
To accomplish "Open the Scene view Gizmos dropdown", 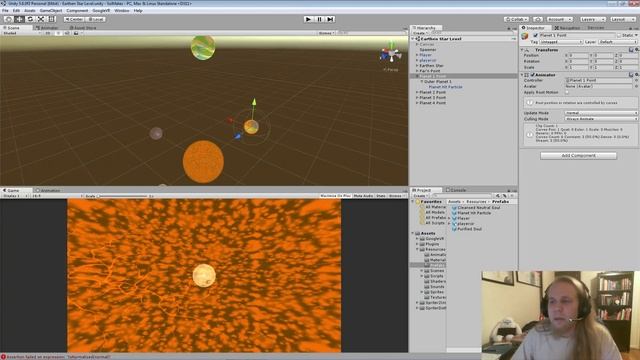I will click(326, 33).
